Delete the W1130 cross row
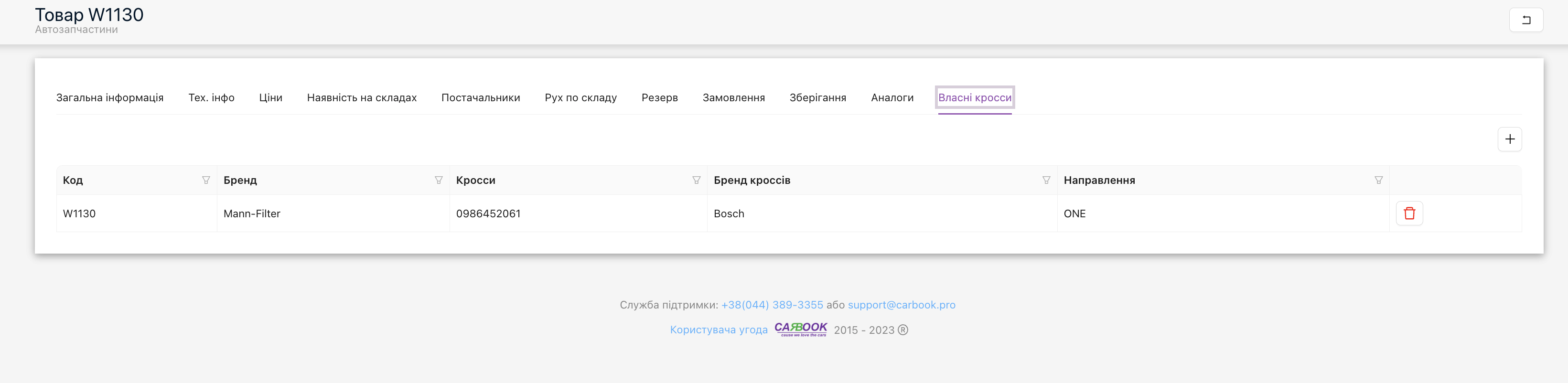Screen dimensions: 1568x383 pyautogui.click(x=1408, y=213)
